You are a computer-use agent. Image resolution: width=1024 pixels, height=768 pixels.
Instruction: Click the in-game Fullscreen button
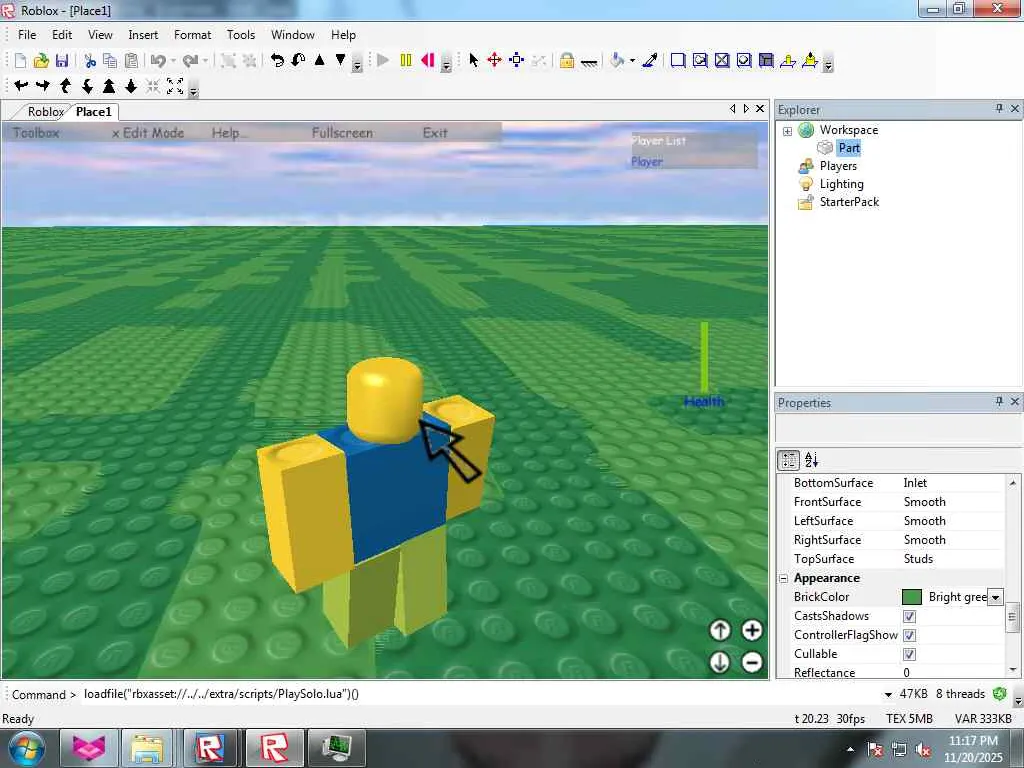[342, 133]
